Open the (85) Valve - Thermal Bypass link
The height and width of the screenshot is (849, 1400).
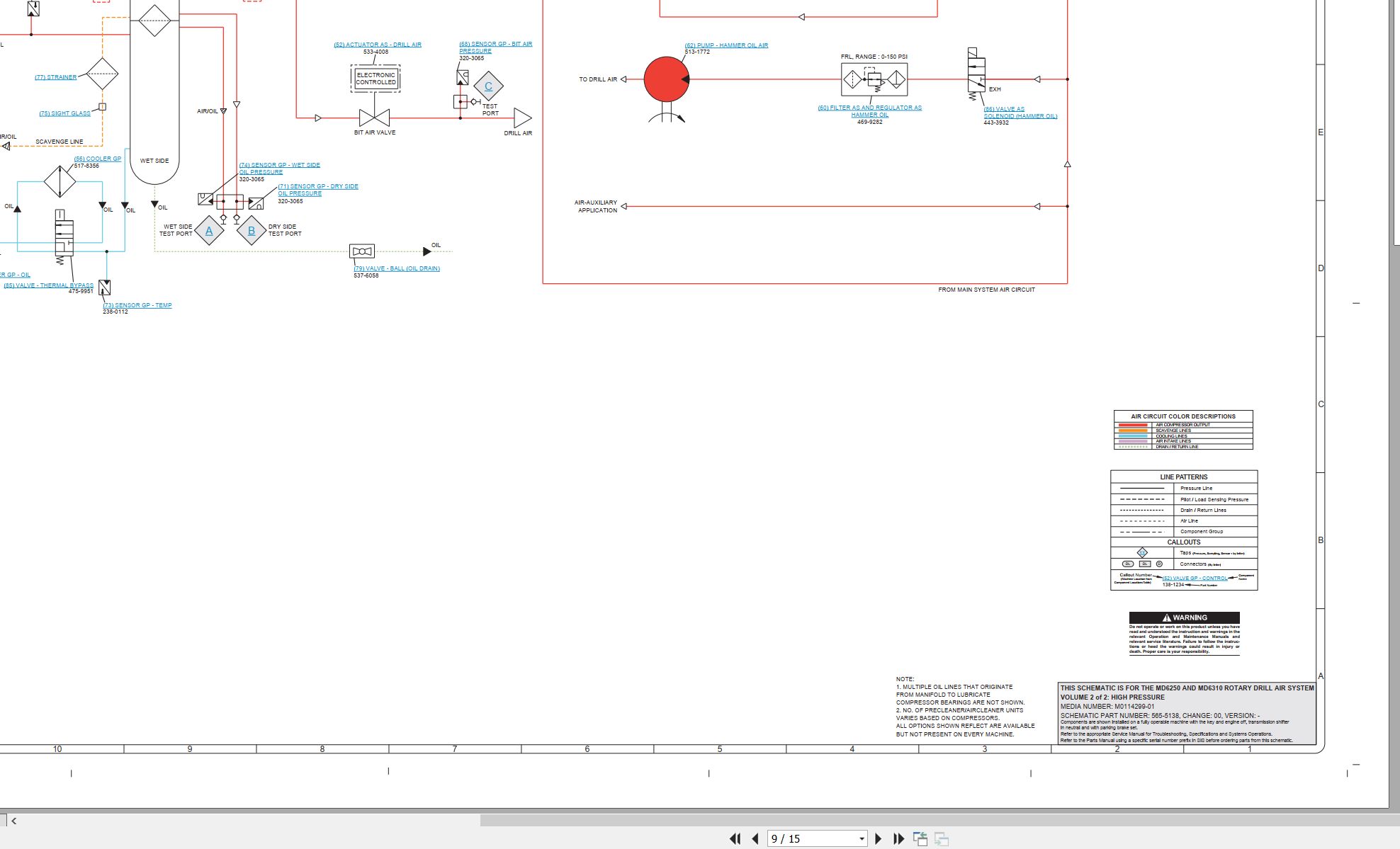[49, 285]
